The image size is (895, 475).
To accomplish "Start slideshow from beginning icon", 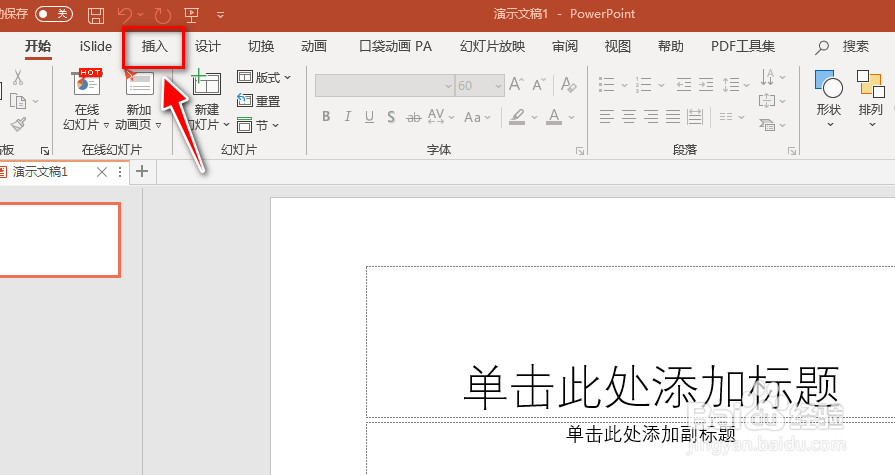I will tap(192, 15).
